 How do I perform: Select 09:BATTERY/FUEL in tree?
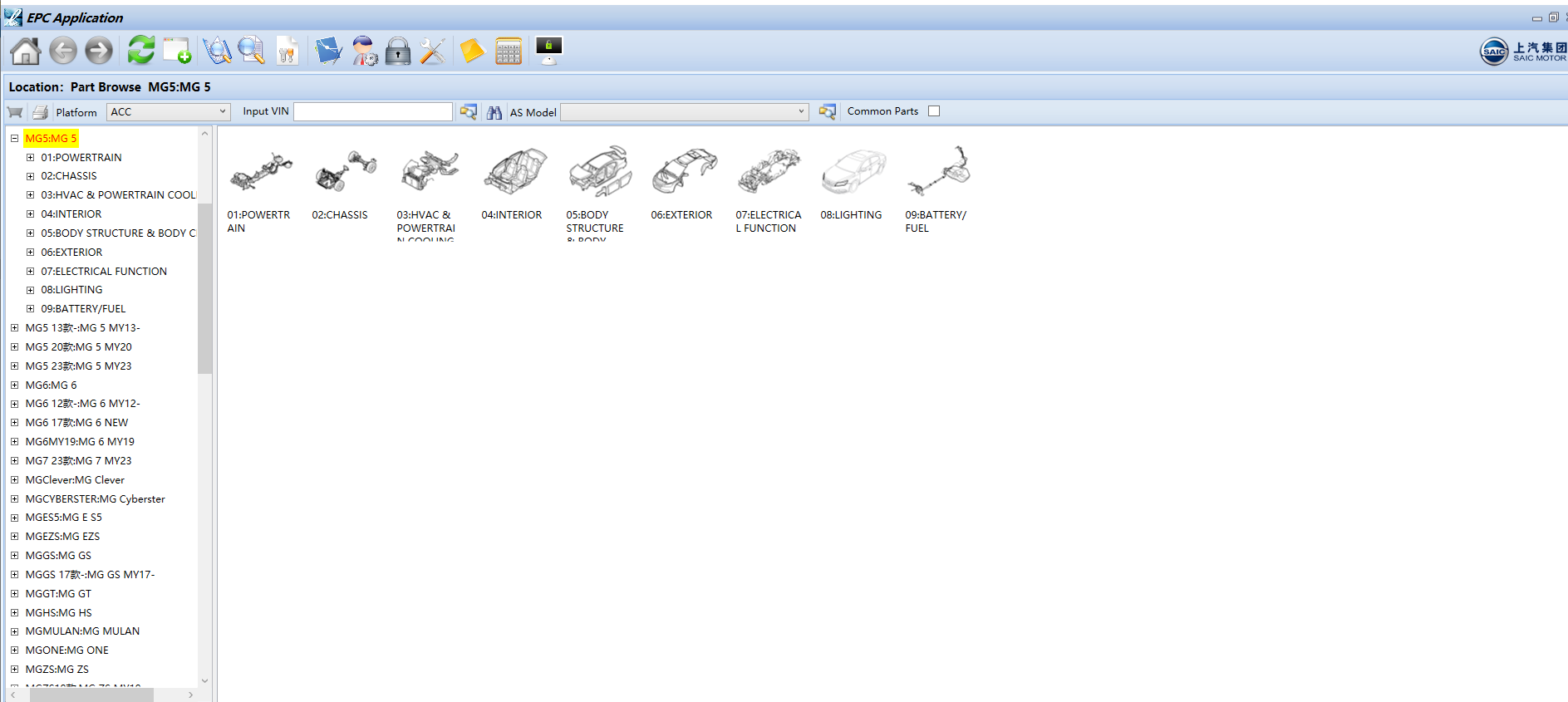(83, 309)
